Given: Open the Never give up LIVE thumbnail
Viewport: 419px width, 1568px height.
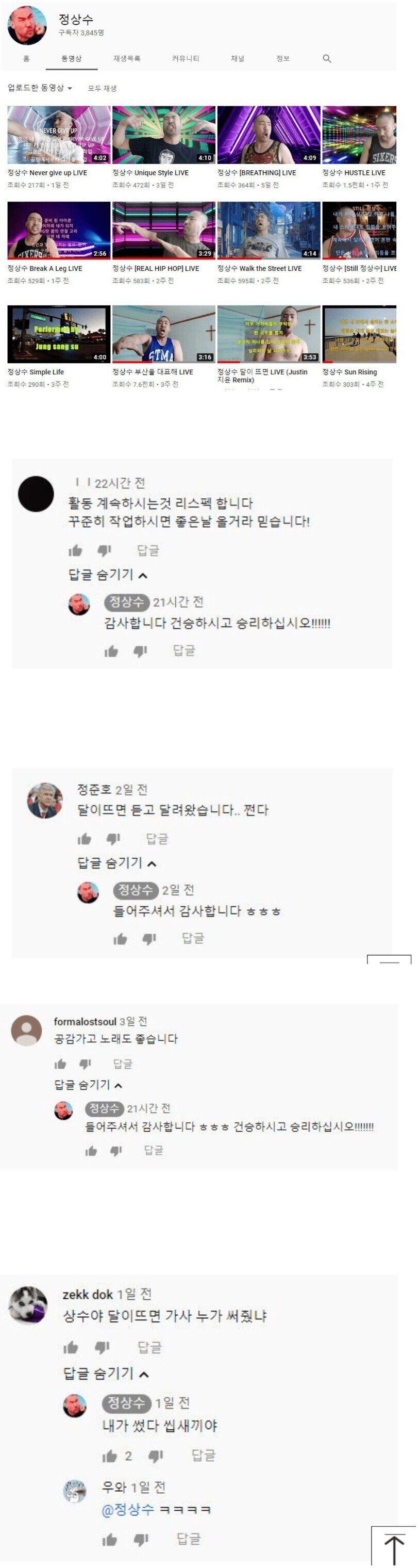Looking at the screenshot, I should click(x=59, y=135).
